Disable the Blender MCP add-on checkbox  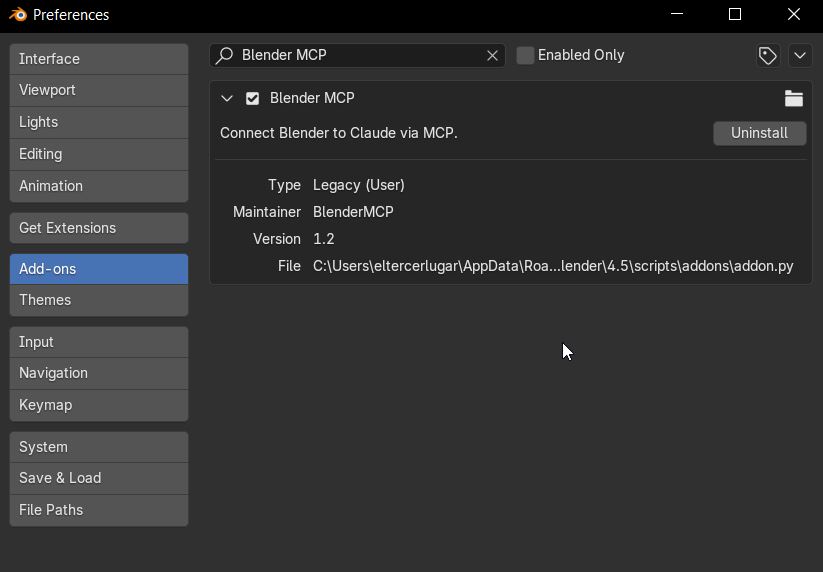tap(252, 98)
